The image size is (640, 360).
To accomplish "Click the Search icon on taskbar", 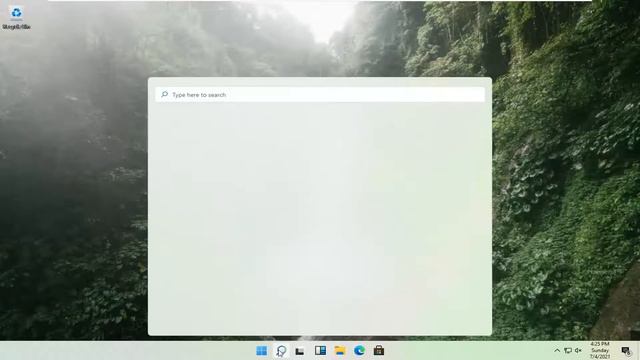I will click(281, 351).
